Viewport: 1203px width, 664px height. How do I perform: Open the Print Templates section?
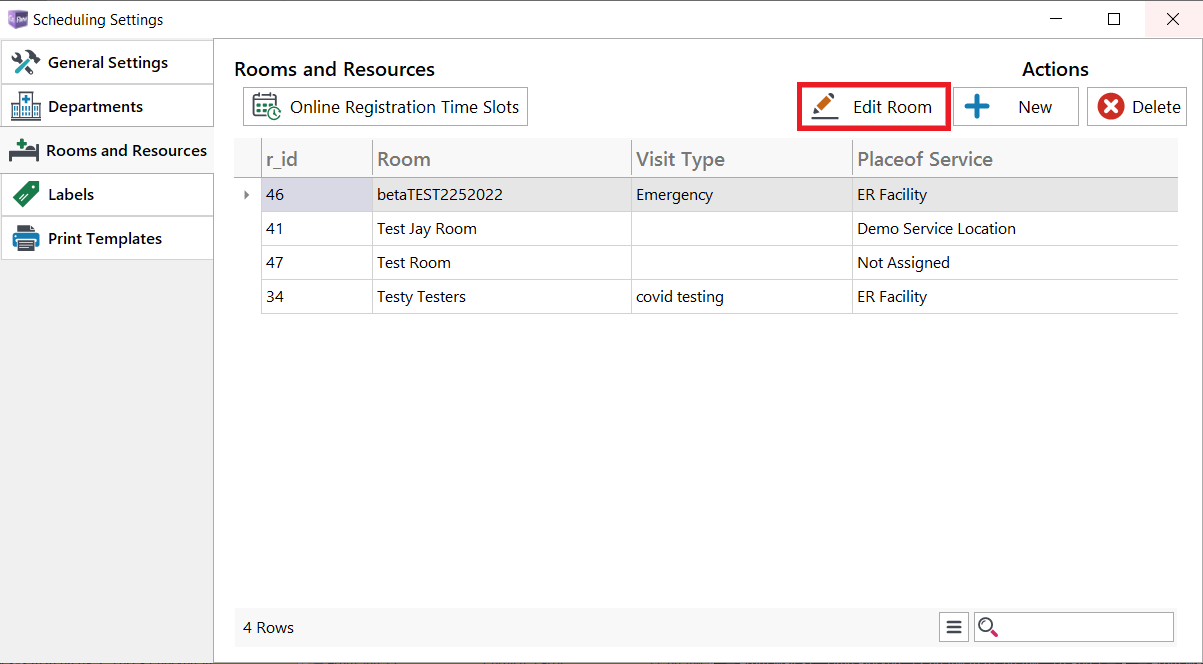[x=104, y=238]
